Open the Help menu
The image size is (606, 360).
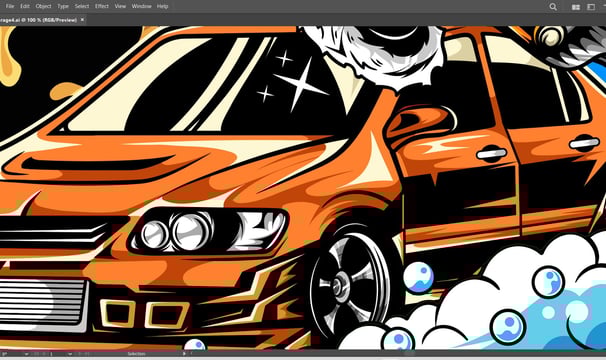(162, 6)
